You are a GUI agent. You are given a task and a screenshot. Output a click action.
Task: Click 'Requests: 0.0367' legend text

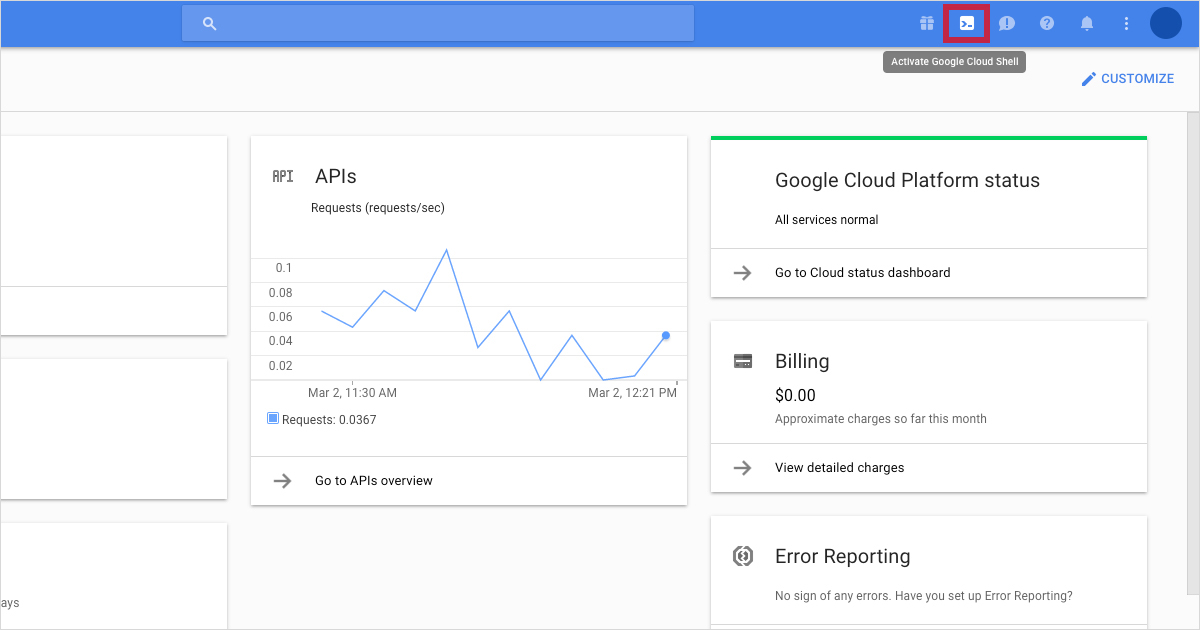(329, 420)
